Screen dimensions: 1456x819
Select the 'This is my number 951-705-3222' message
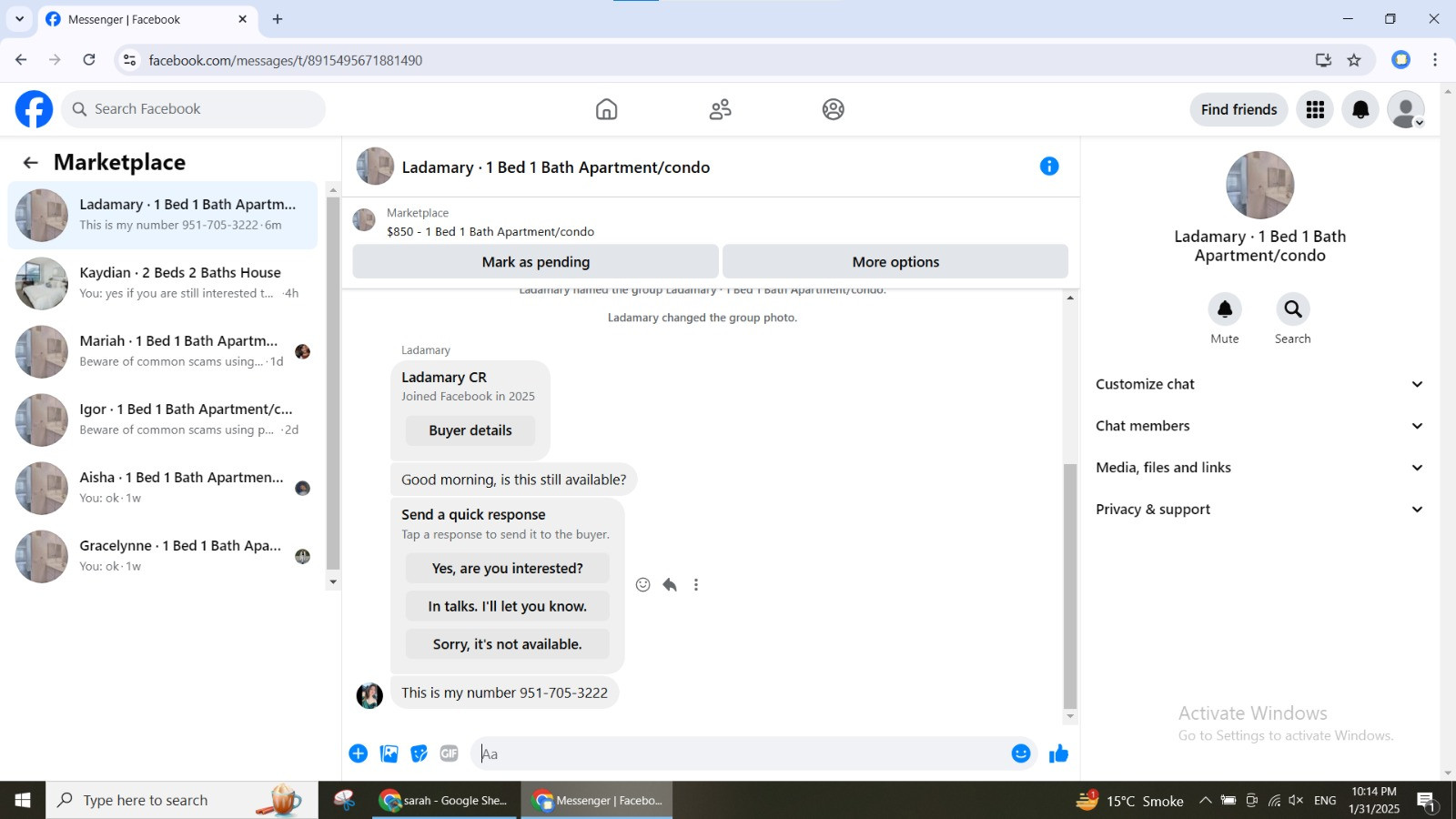click(x=505, y=693)
